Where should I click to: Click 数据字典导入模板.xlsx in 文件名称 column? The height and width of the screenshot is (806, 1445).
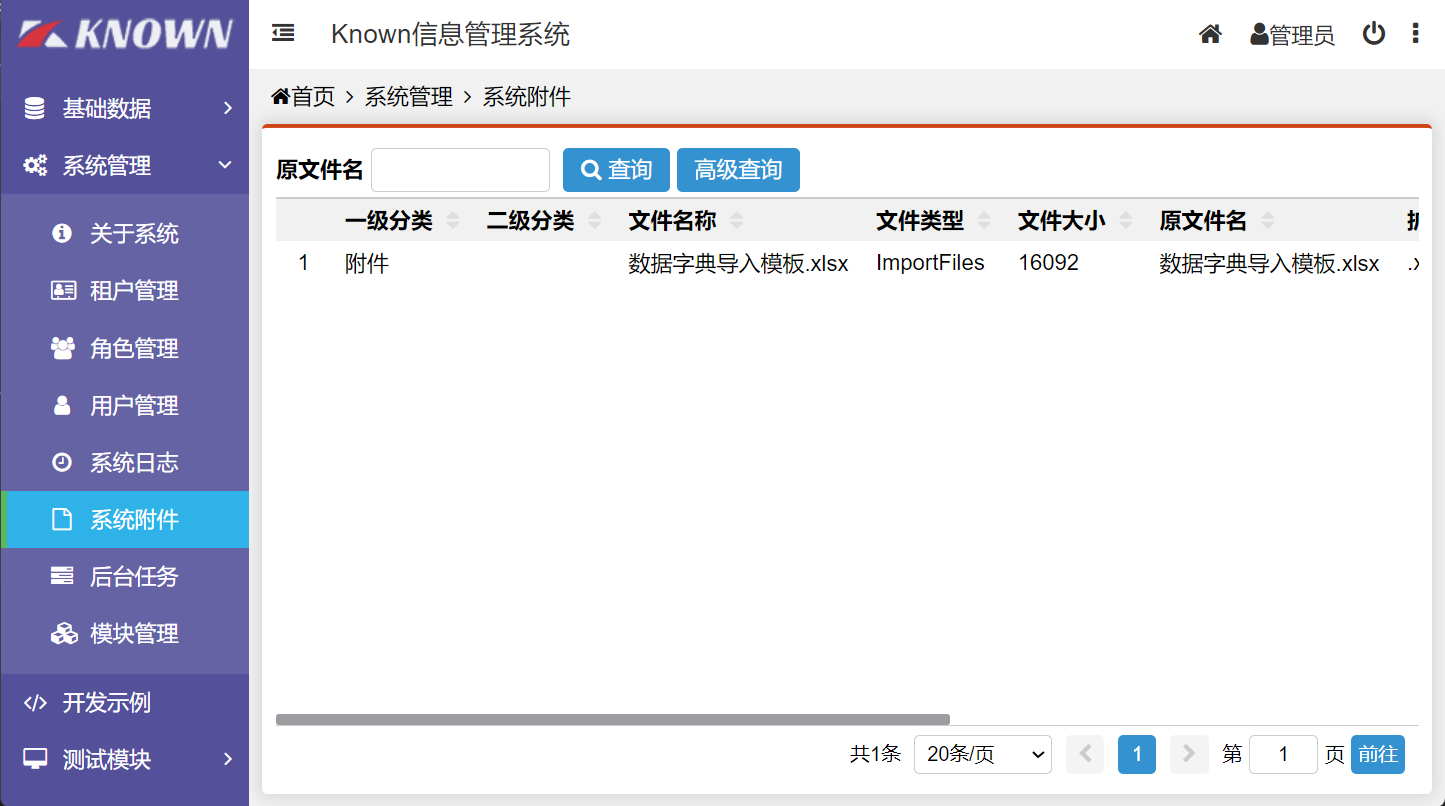[738, 264]
